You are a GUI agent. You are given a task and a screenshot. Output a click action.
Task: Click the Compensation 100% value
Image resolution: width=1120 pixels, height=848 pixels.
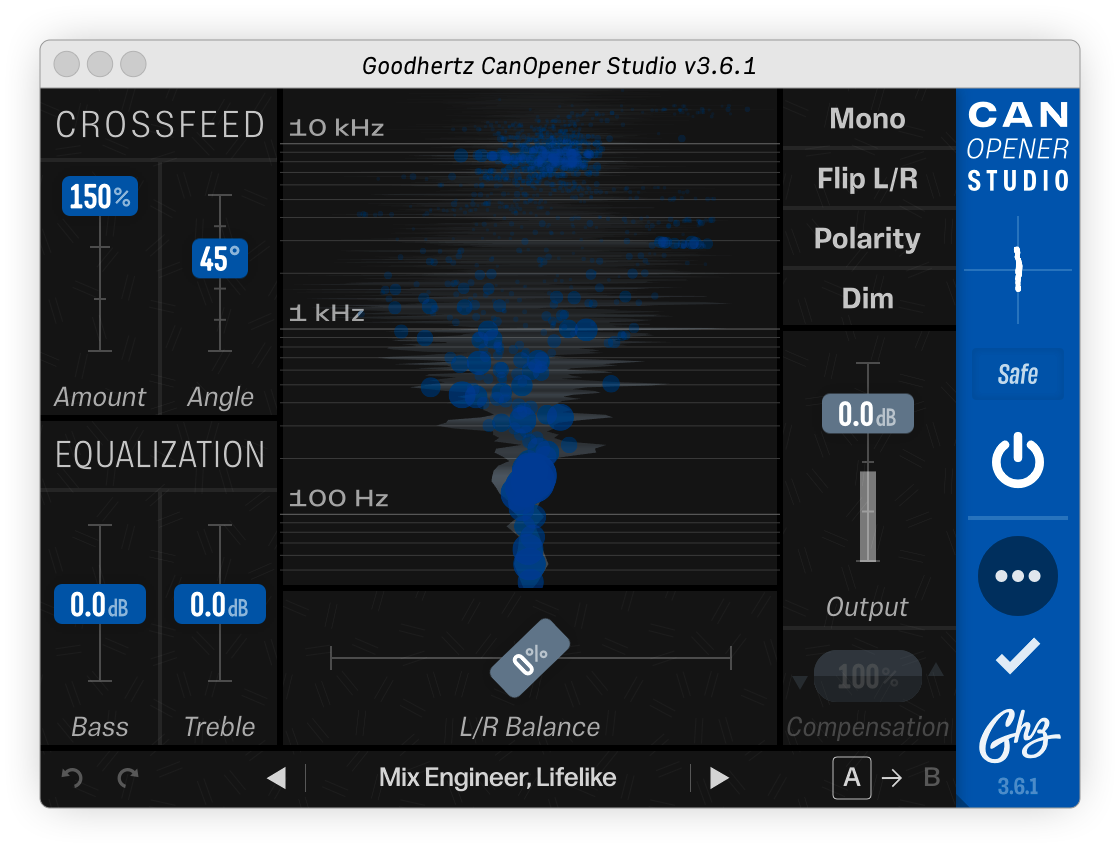pos(868,677)
